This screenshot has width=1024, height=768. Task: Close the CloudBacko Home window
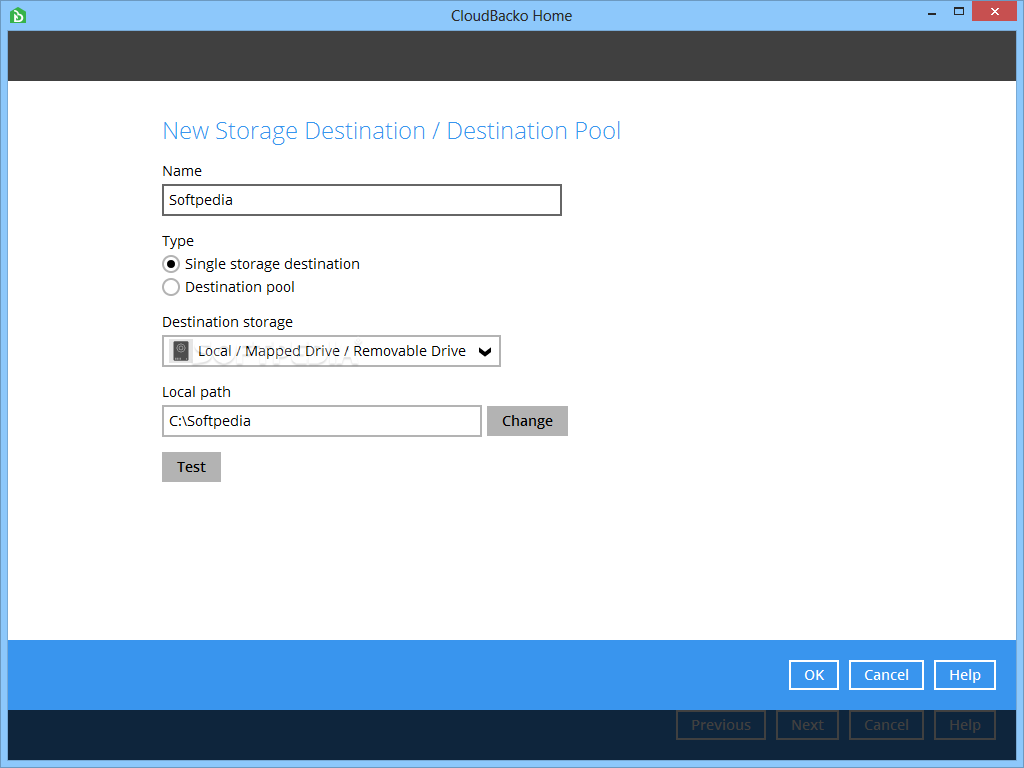995,12
